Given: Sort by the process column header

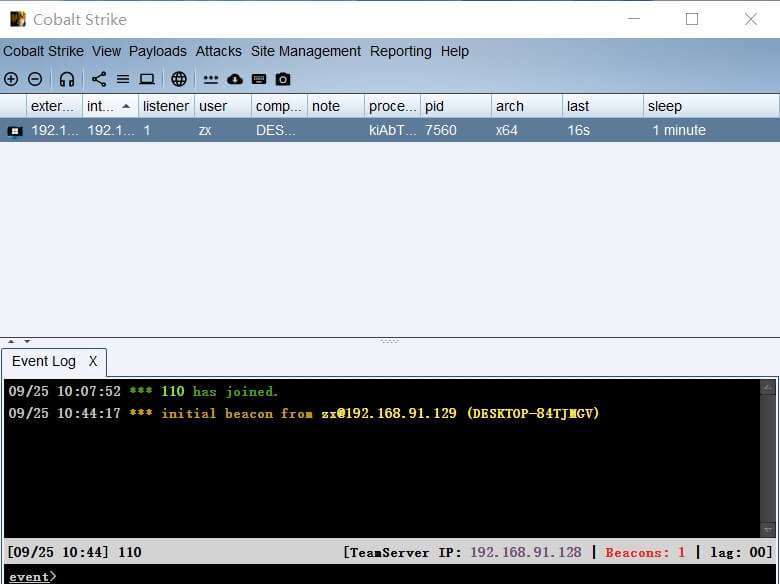Looking at the screenshot, I should point(392,106).
